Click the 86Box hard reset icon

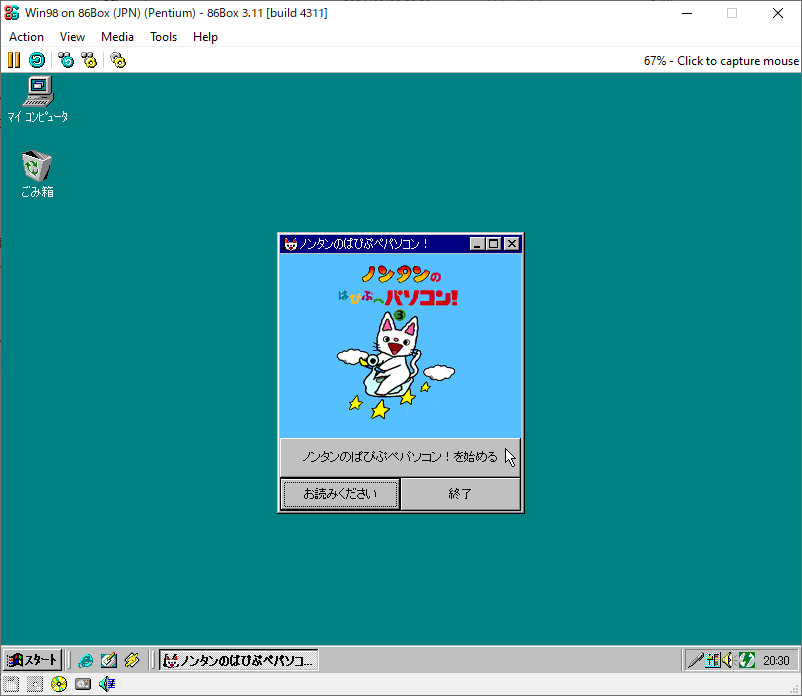[37, 60]
